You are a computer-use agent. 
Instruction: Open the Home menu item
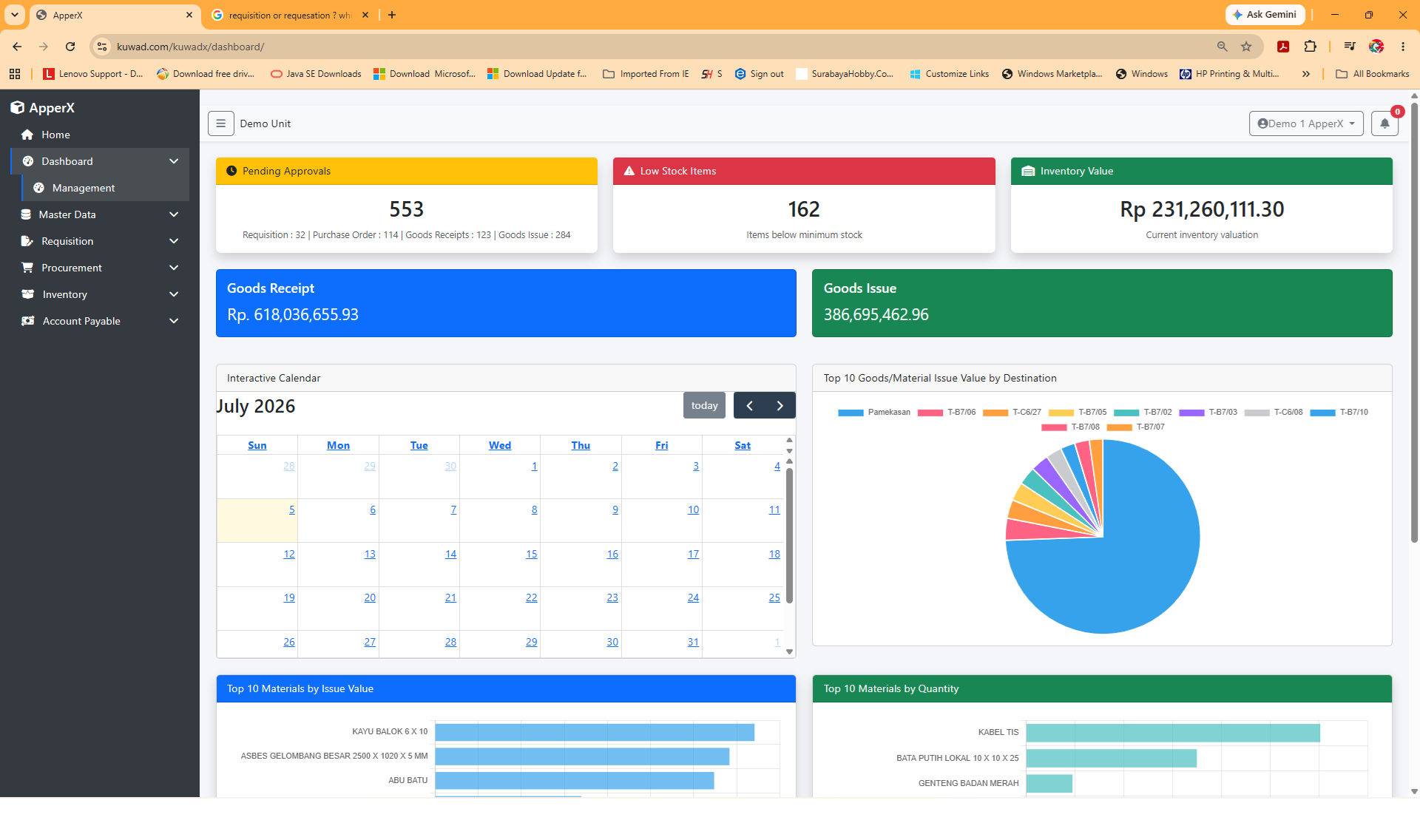point(100,135)
